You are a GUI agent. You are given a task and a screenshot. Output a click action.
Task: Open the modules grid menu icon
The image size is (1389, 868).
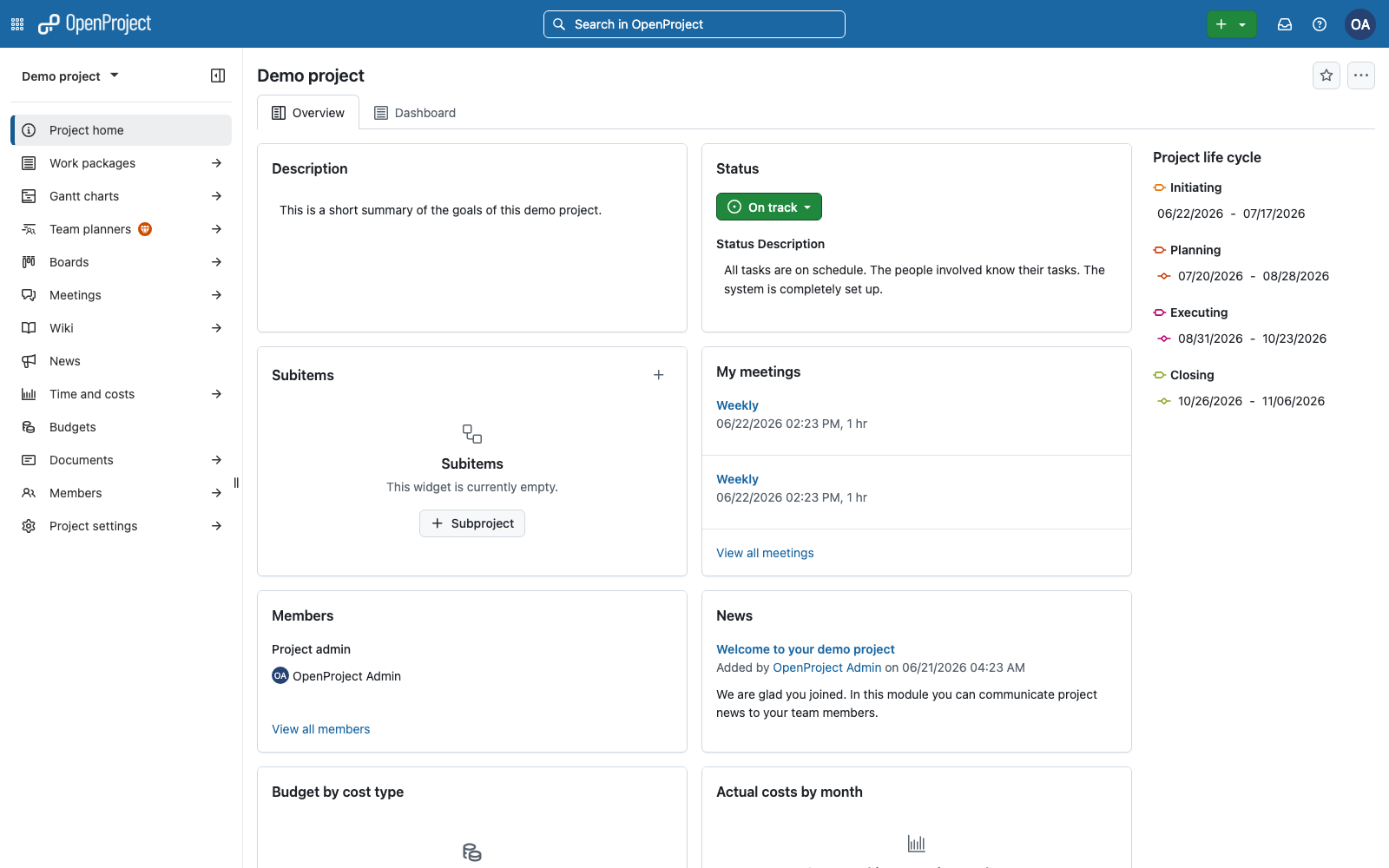pyautogui.click(x=17, y=24)
